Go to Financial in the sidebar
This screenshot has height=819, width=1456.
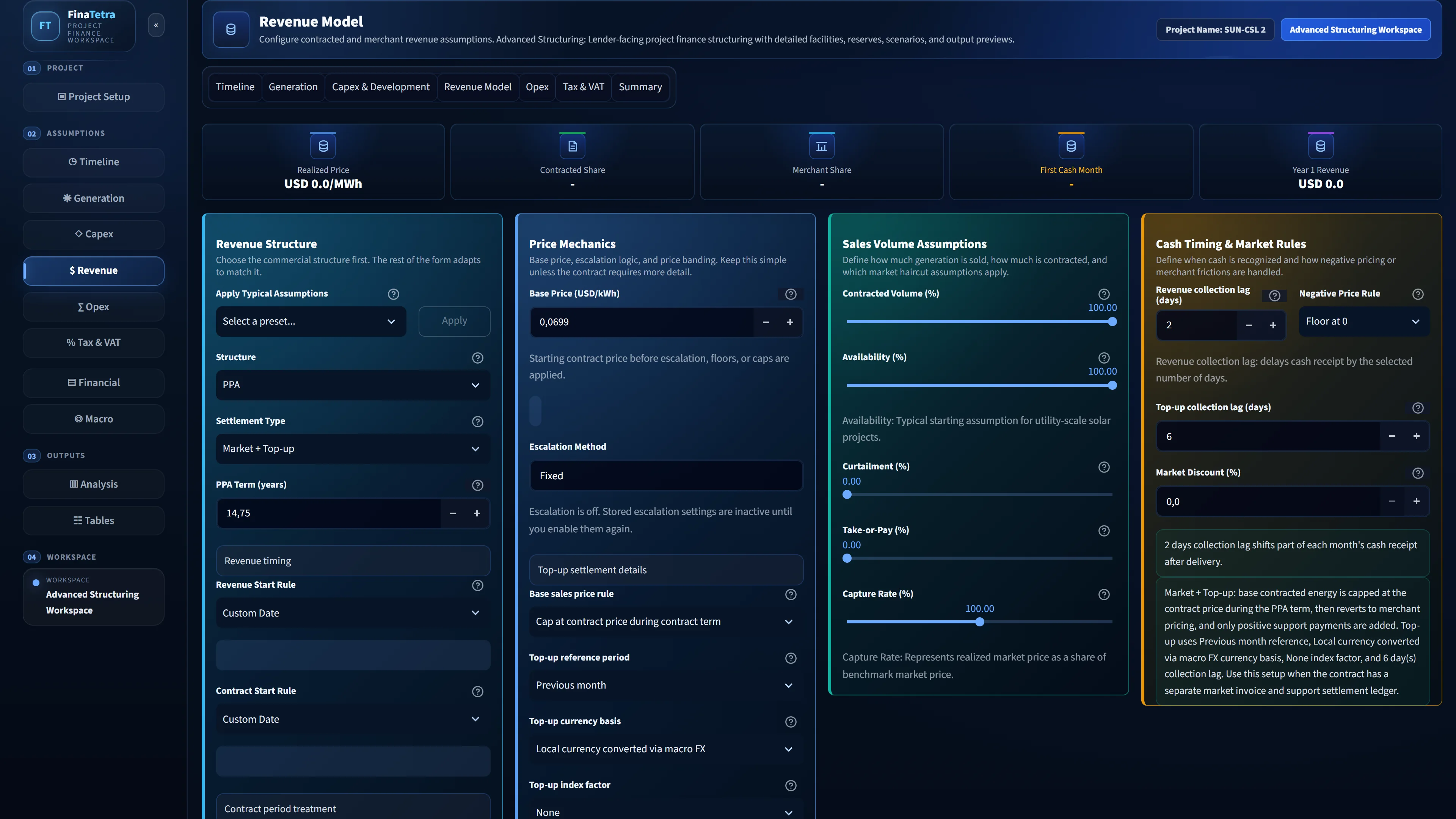[94, 383]
